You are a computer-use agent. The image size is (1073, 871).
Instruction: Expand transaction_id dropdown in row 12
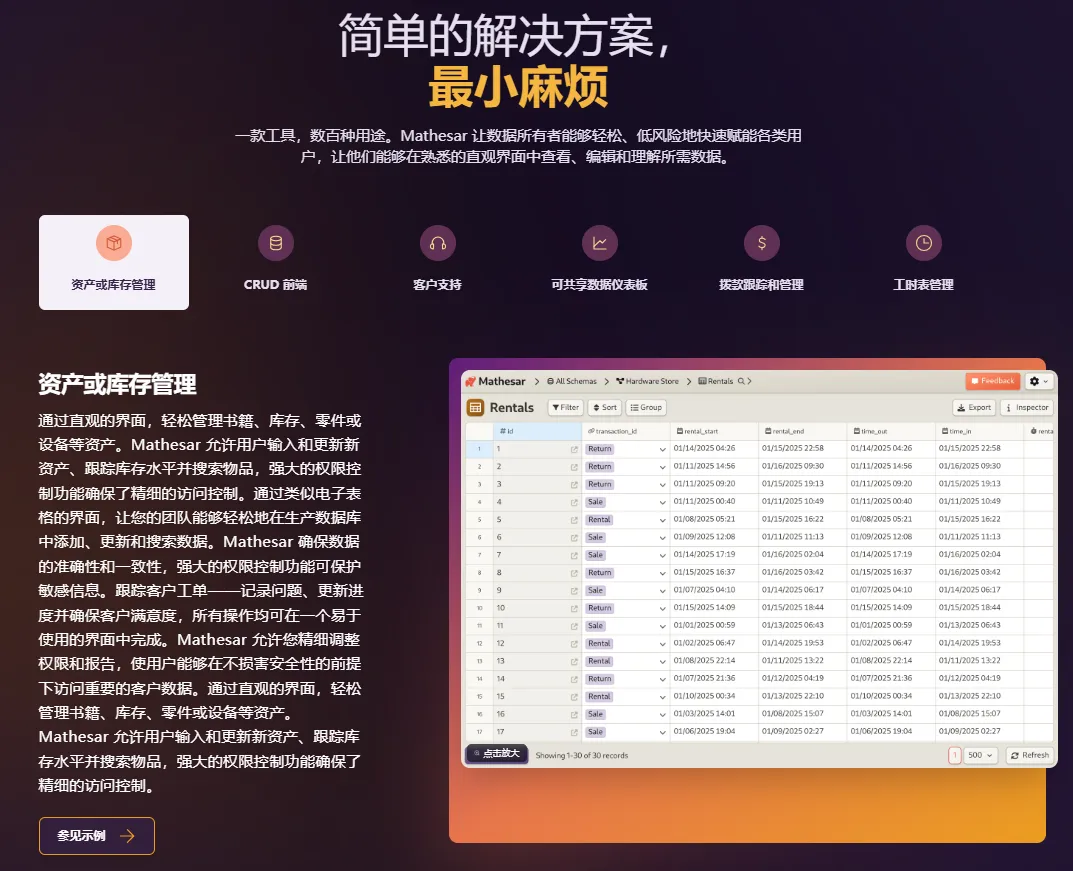(662, 644)
